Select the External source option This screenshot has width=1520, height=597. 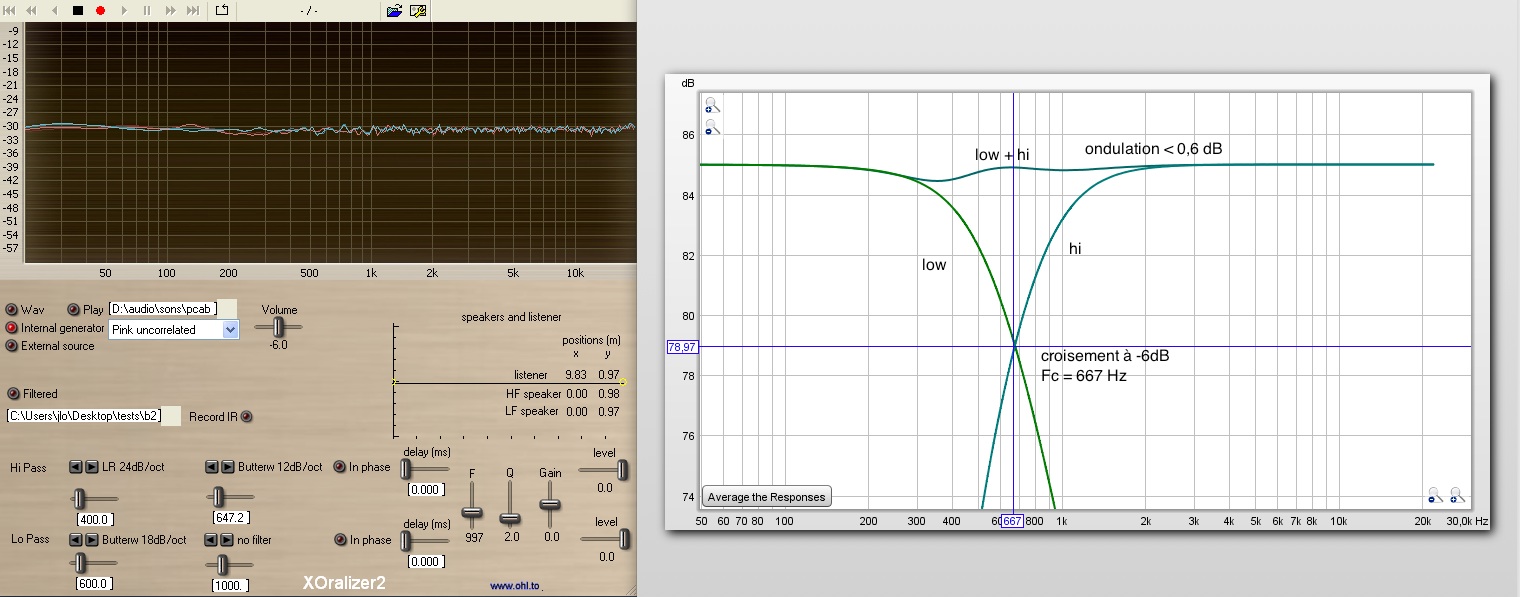click(12, 346)
